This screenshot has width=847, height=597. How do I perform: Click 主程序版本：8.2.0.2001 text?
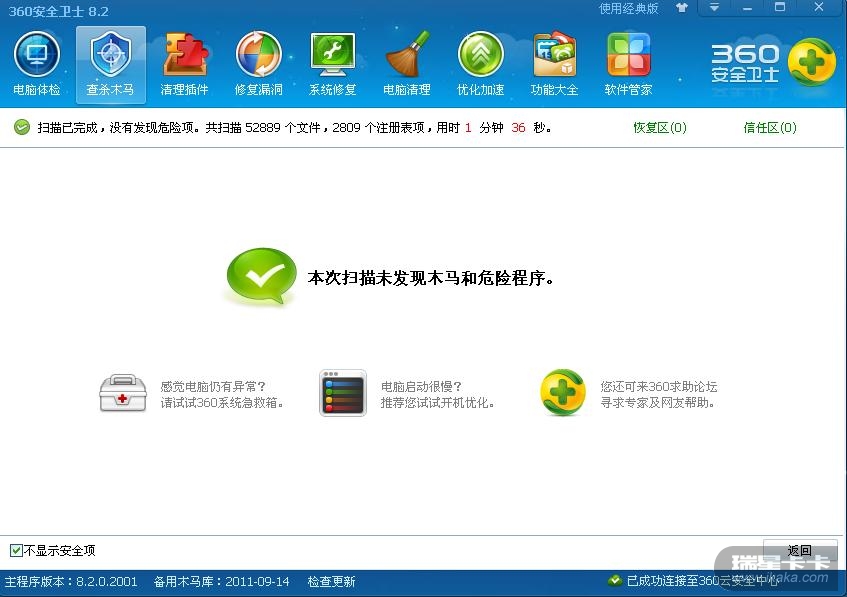click(71, 582)
